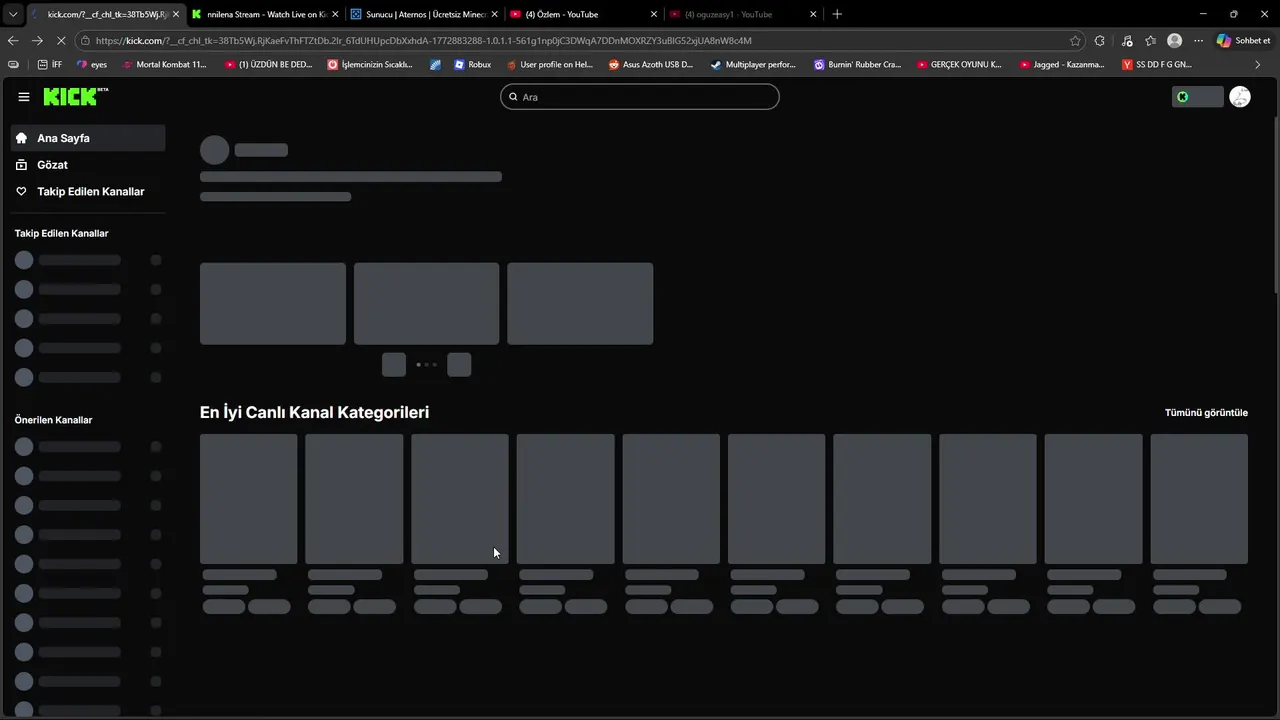Screen dimensions: 1280x720
Task: Open İşlemcinizin Sıcaklı bookmark
Action: (370, 64)
